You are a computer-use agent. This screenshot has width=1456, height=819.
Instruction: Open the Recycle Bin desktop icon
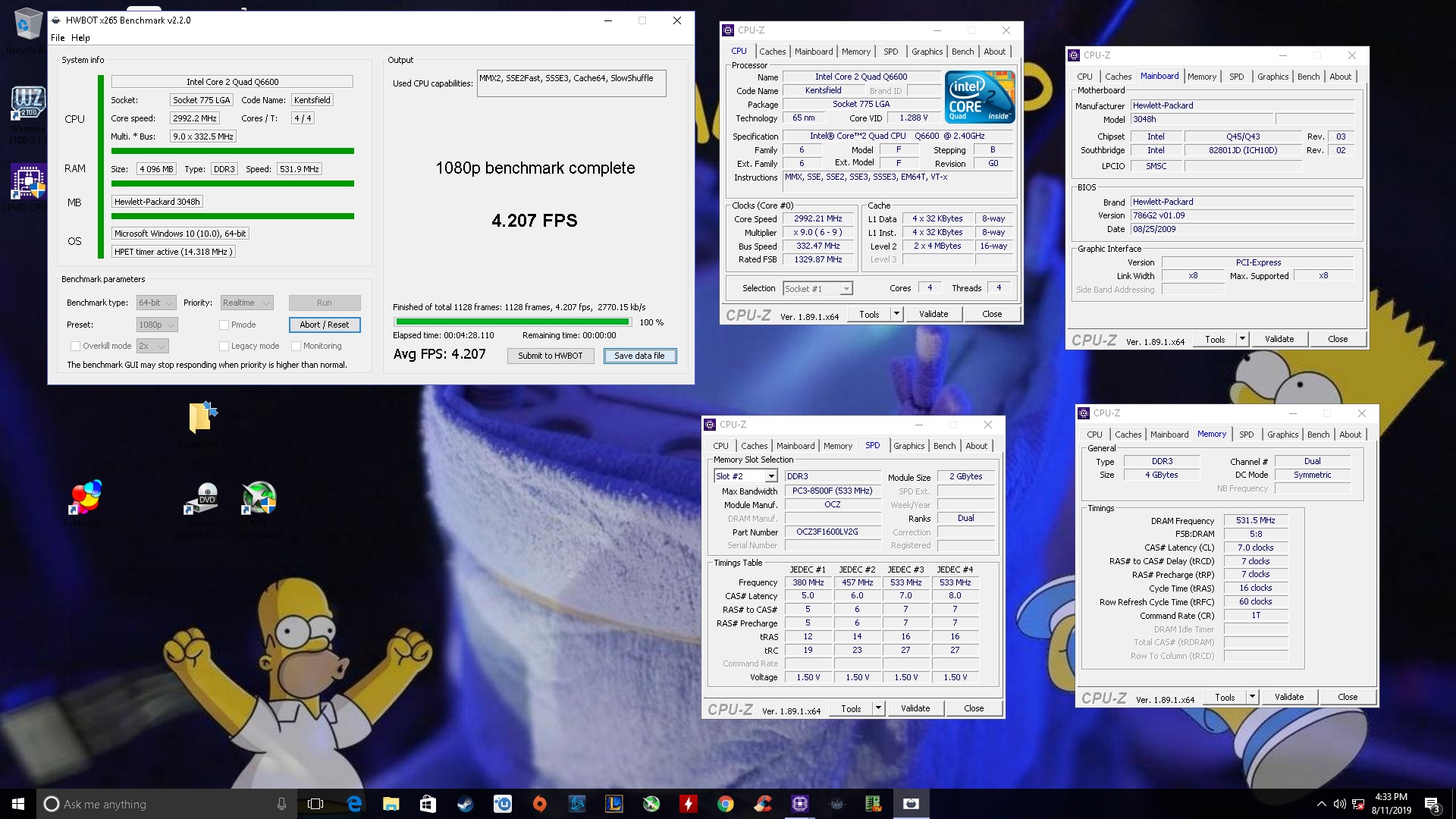pyautogui.click(x=27, y=24)
